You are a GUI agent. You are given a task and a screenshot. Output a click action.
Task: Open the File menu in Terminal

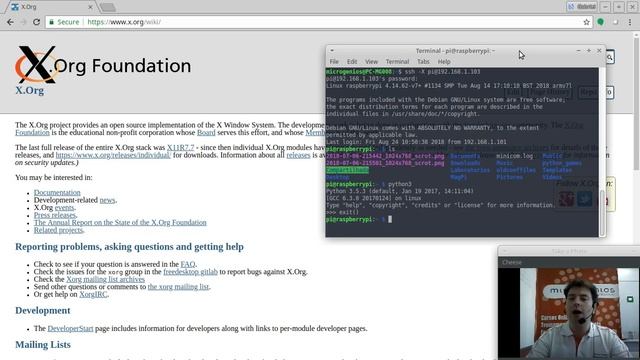tap(334, 62)
